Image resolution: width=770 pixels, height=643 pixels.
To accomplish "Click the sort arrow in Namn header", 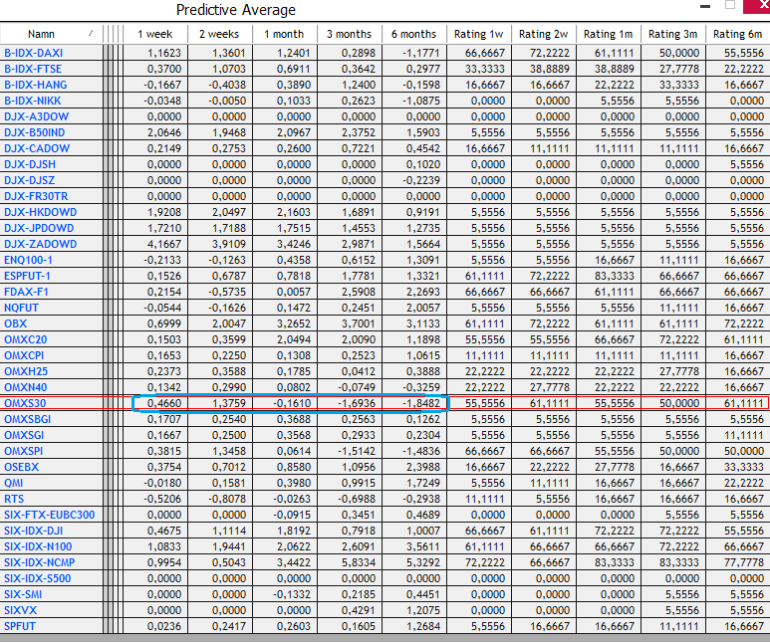I will pyautogui.click(x=92, y=33).
